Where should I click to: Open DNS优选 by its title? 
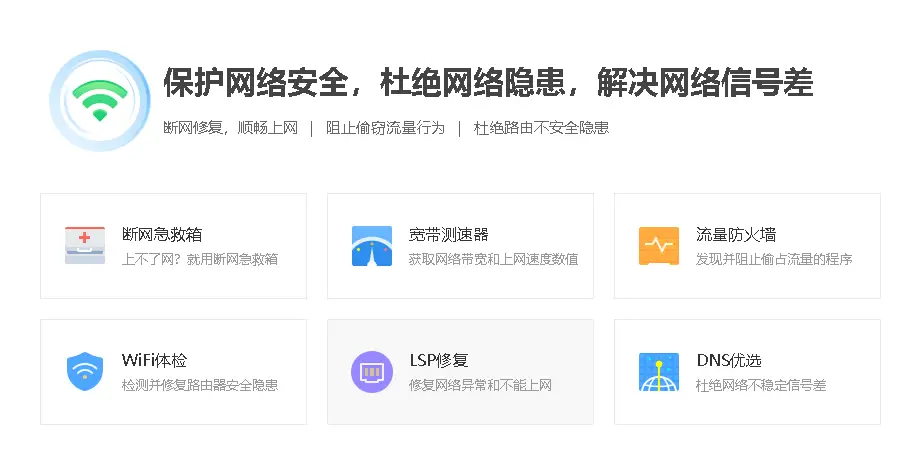(x=729, y=360)
